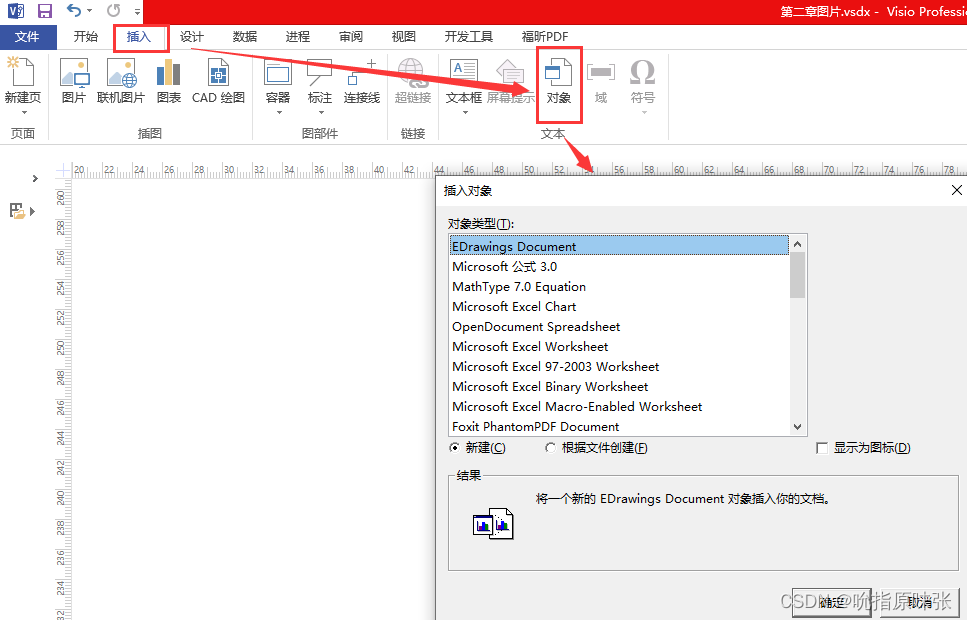Expand the shapes pane chevron
Image resolution: width=967 pixels, height=620 pixels.
tap(35, 179)
